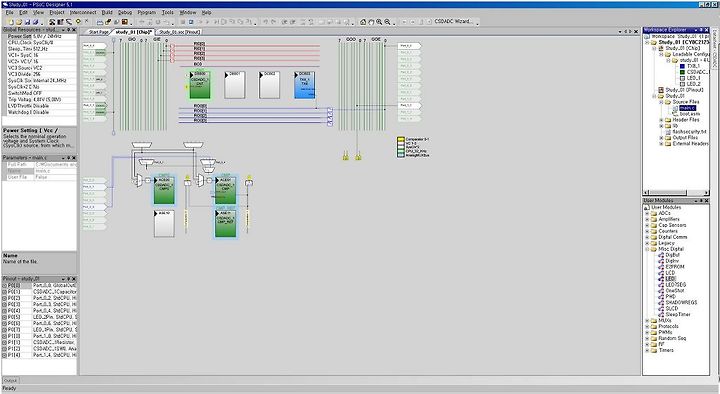Screen dimensions: 720x394
Task: Select LED7SEG user module
Action: (x=675, y=285)
